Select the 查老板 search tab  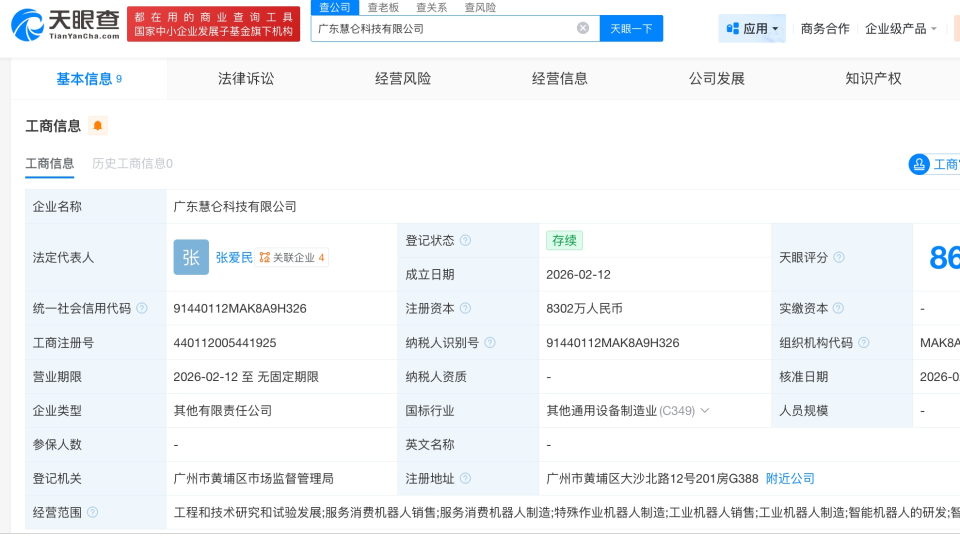383,7
